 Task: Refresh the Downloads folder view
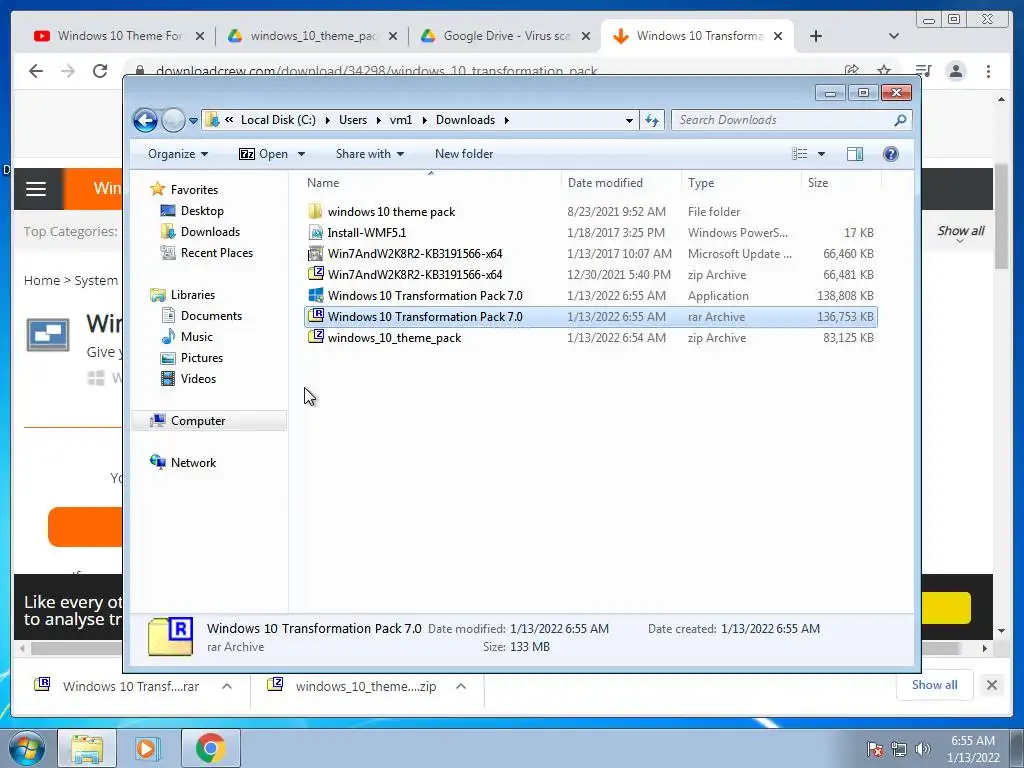point(652,120)
